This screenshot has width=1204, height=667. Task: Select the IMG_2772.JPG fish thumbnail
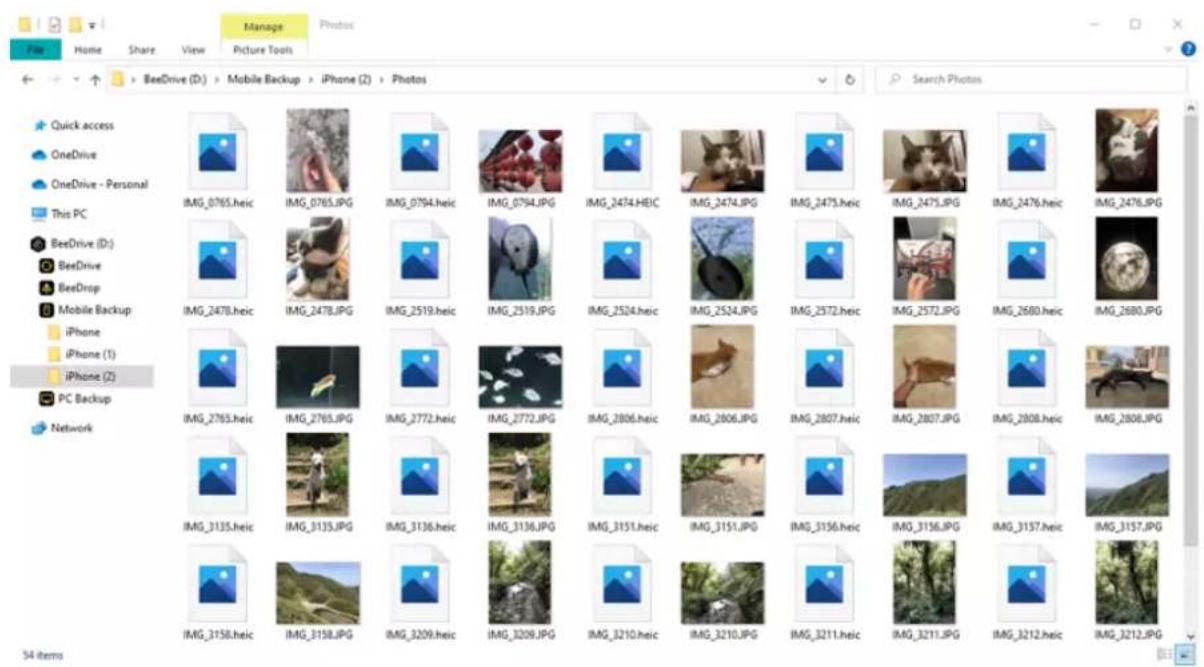[520, 377]
